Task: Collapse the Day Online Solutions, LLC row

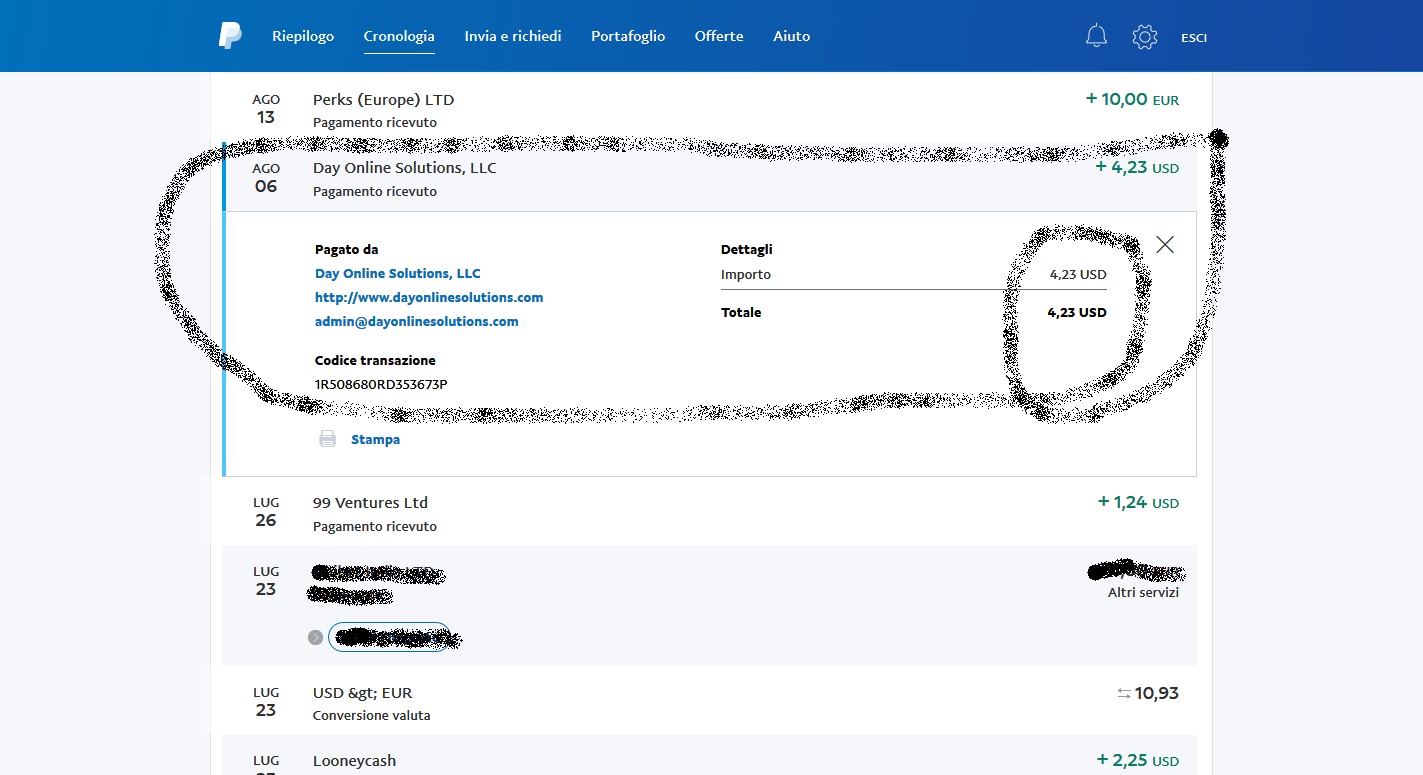Action: click(709, 177)
